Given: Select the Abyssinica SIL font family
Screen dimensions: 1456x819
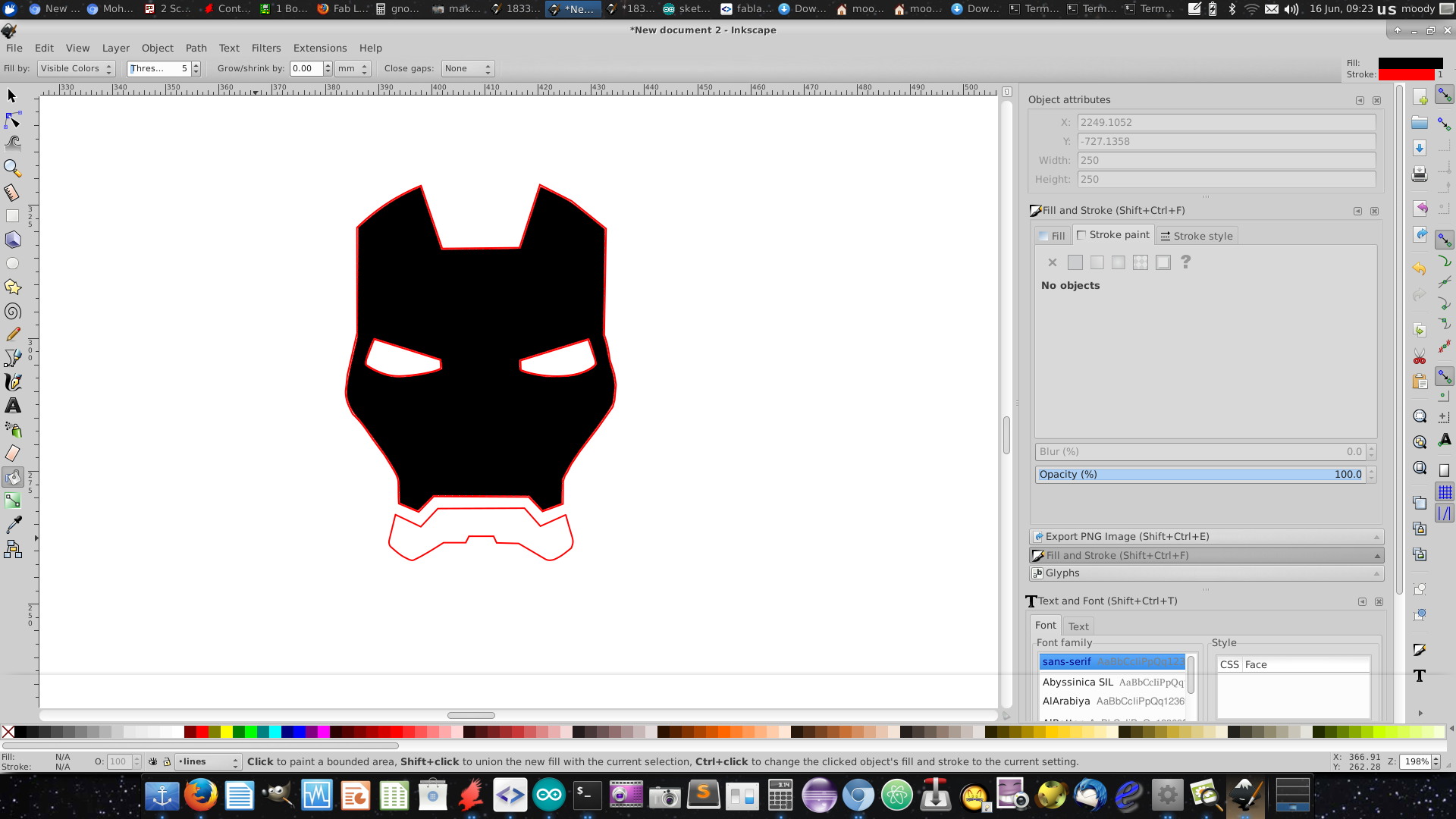Looking at the screenshot, I should point(1112,682).
